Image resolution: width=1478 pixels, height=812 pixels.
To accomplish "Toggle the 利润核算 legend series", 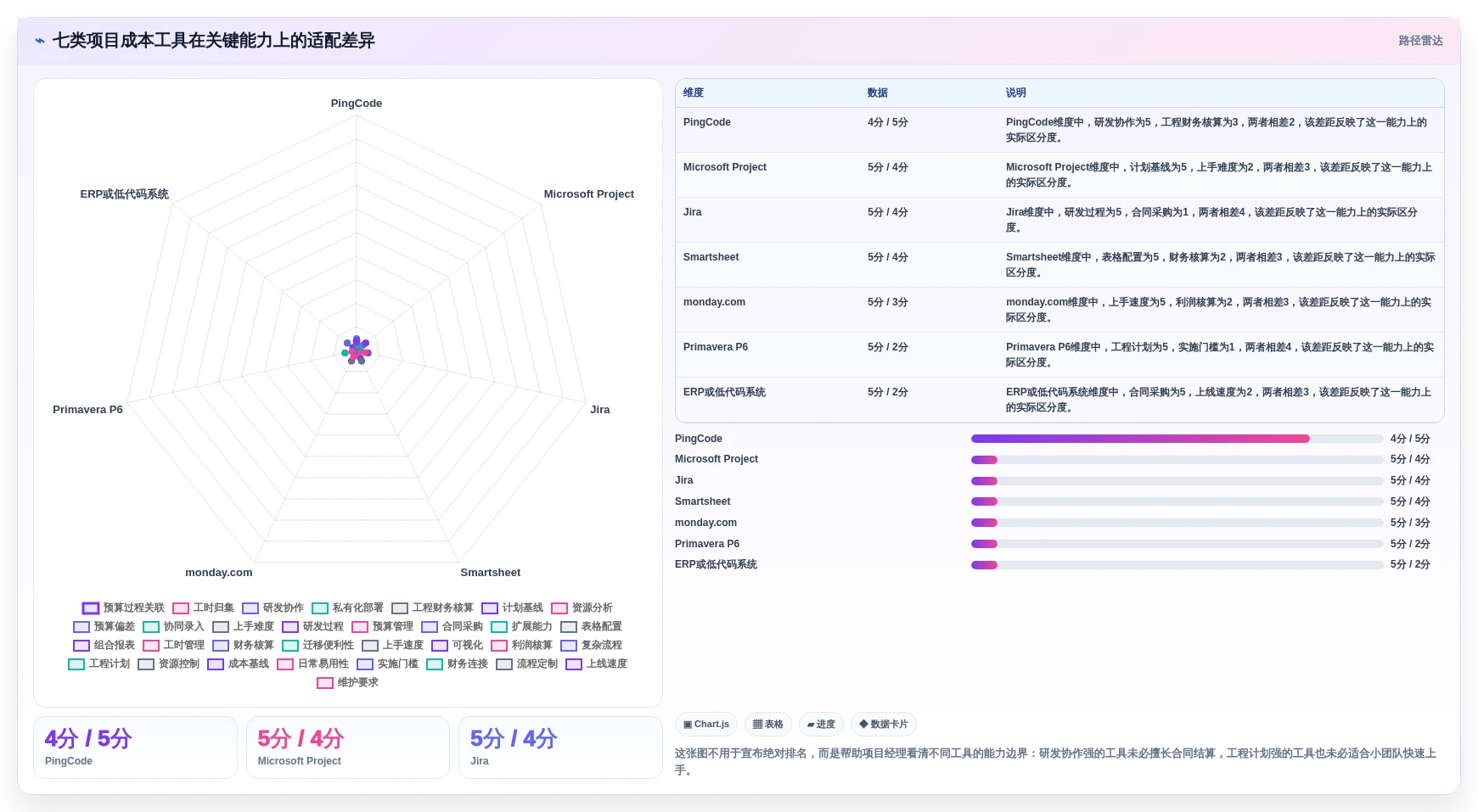I will coord(521,645).
